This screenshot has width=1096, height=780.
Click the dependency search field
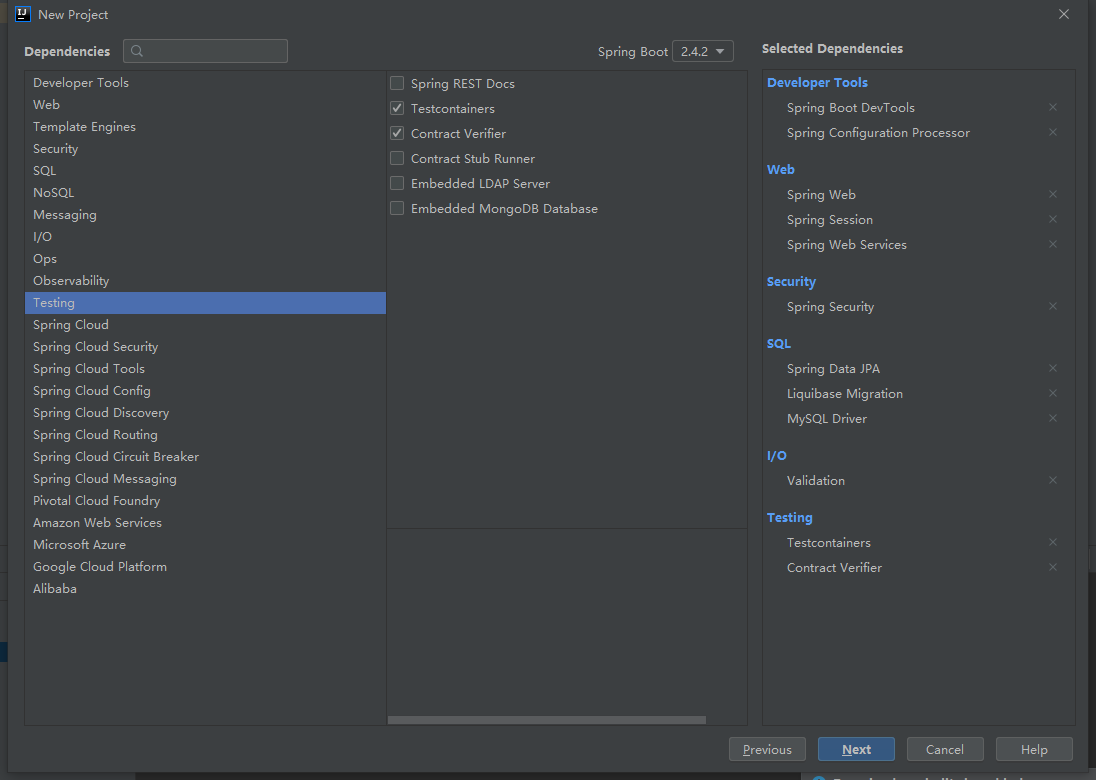click(x=206, y=51)
